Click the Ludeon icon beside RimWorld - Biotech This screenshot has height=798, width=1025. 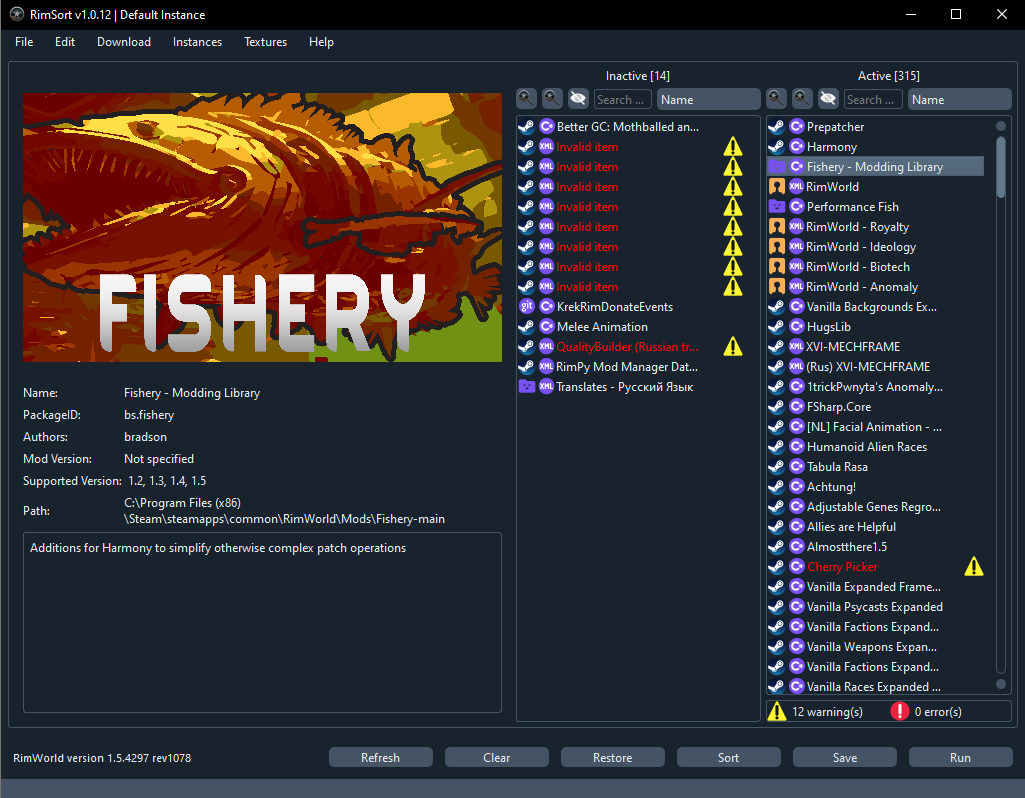(x=776, y=267)
